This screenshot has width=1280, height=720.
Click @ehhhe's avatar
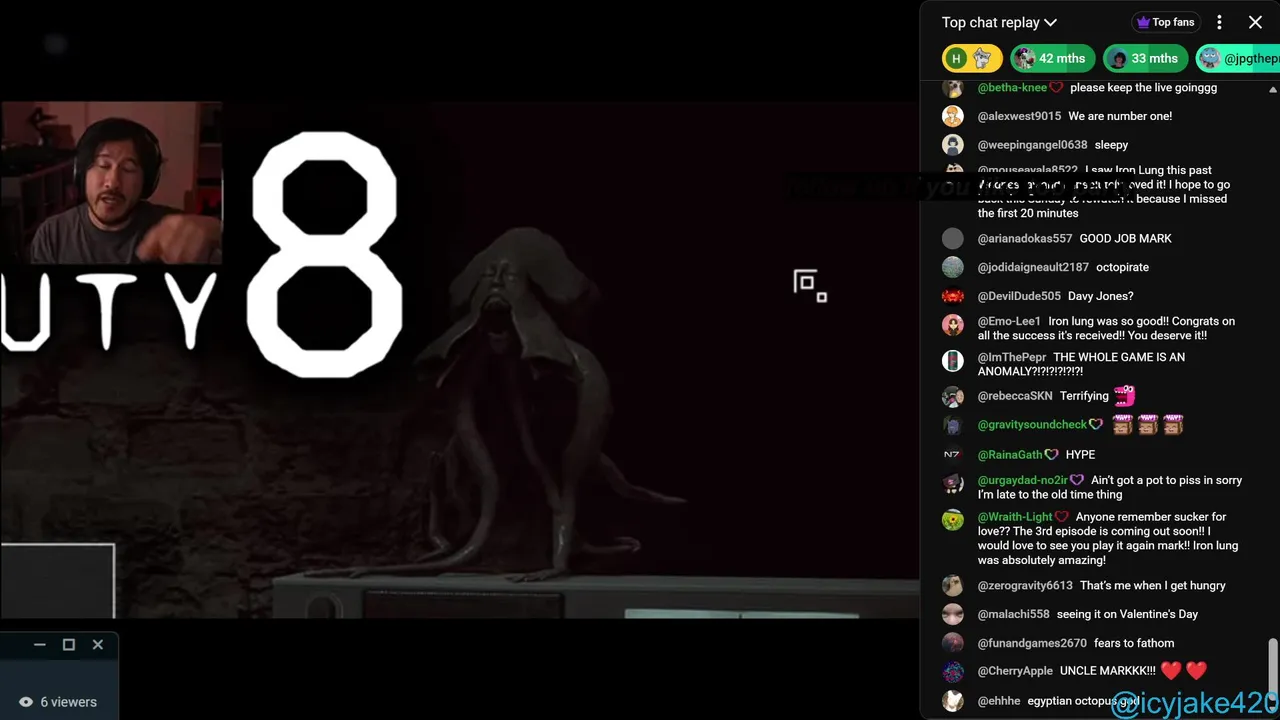coord(953,701)
